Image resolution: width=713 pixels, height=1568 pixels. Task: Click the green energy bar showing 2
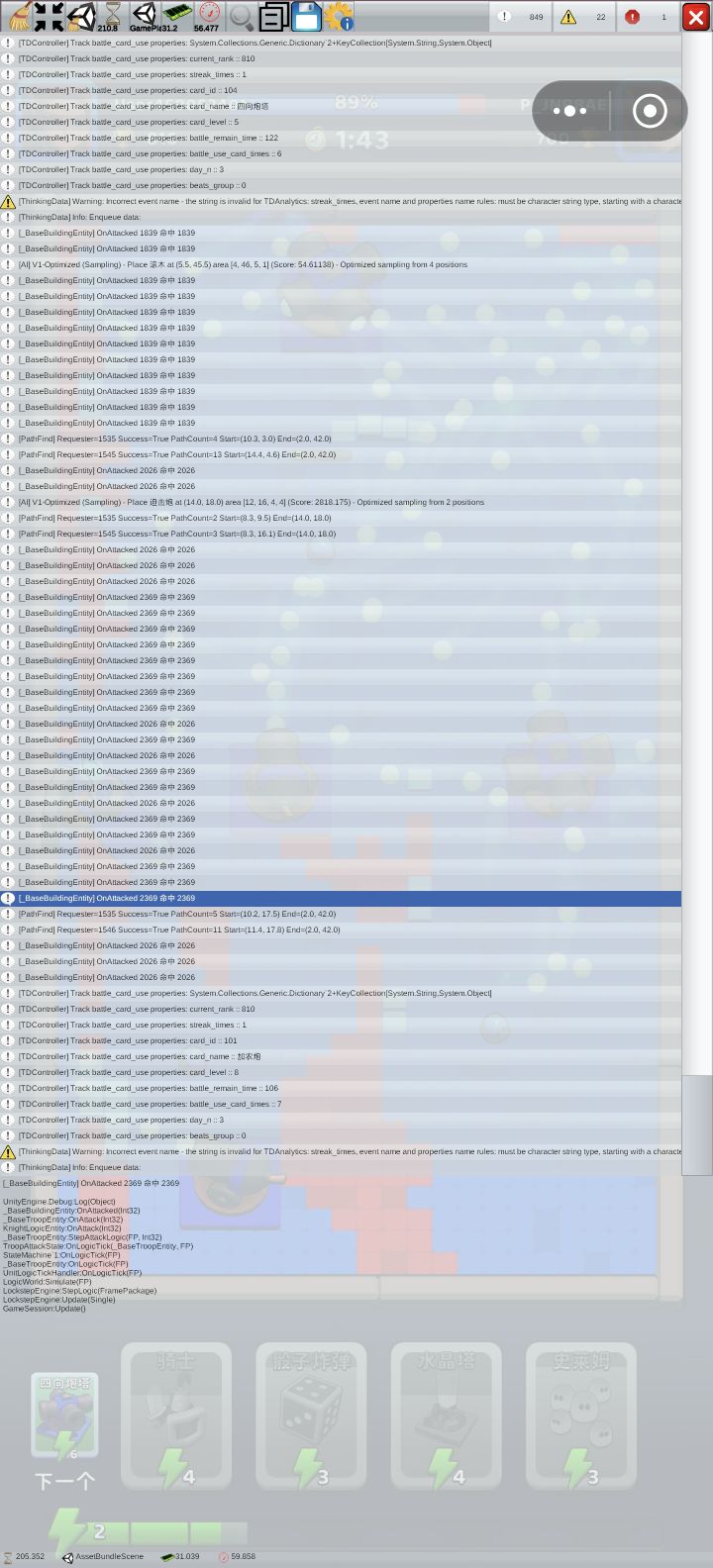pyautogui.click(x=149, y=1532)
